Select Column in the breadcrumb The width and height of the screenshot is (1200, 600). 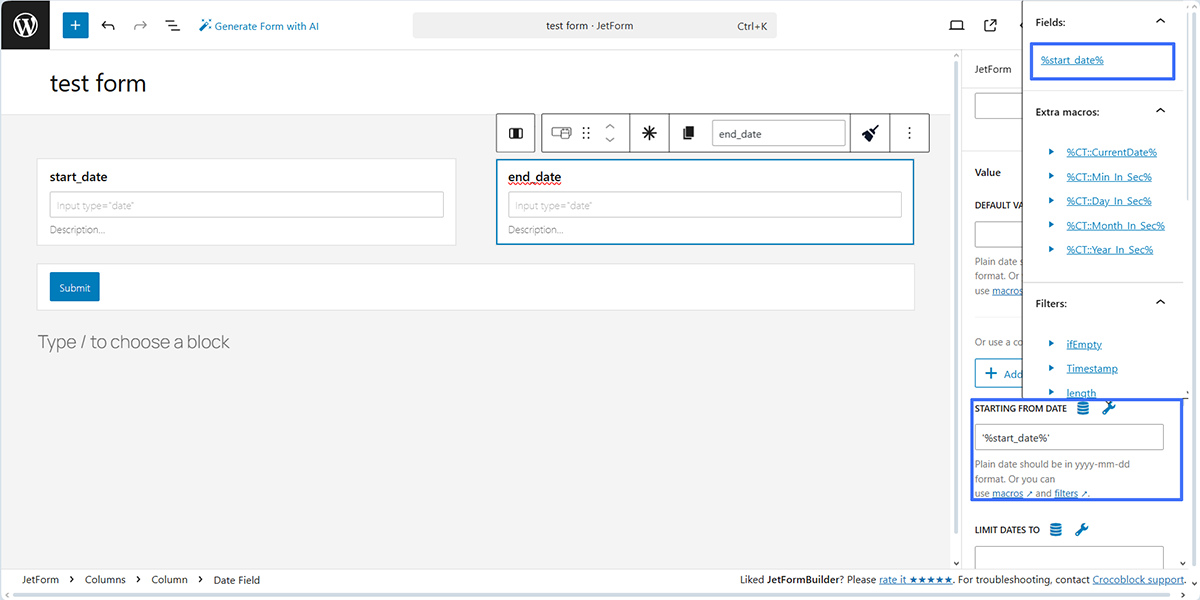[x=169, y=580]
